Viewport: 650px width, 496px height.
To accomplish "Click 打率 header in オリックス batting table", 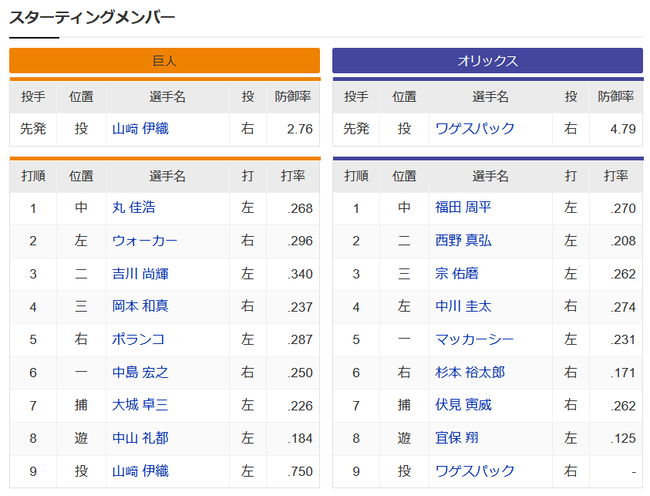I will 616,176.
